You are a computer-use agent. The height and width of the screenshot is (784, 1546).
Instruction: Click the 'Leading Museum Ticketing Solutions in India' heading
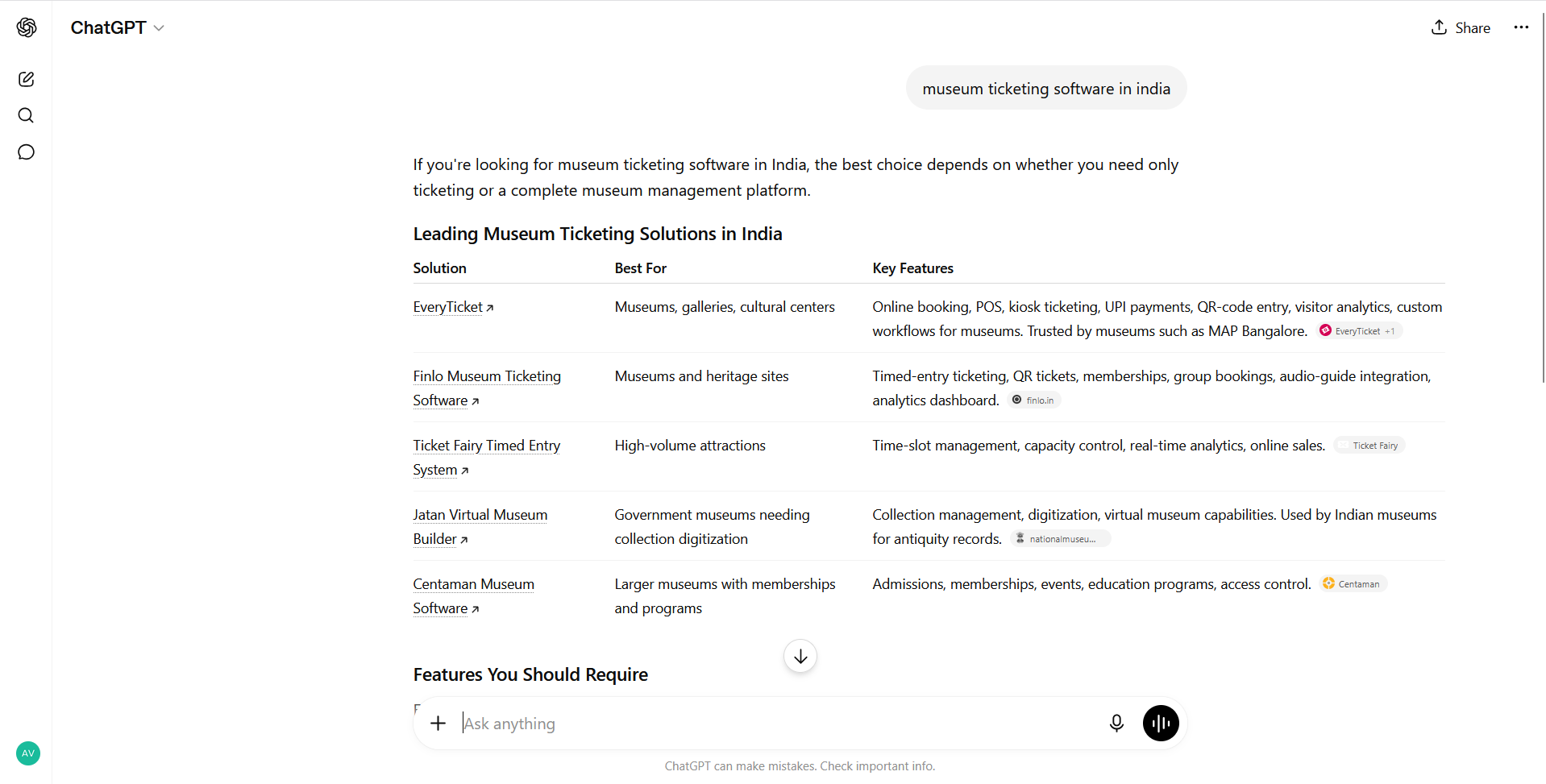[597, 234]
